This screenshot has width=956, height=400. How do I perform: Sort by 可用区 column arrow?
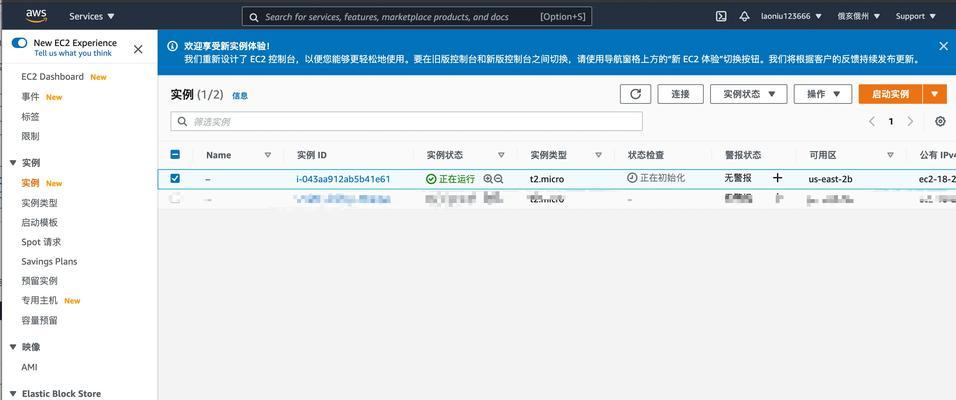(890, 155)
